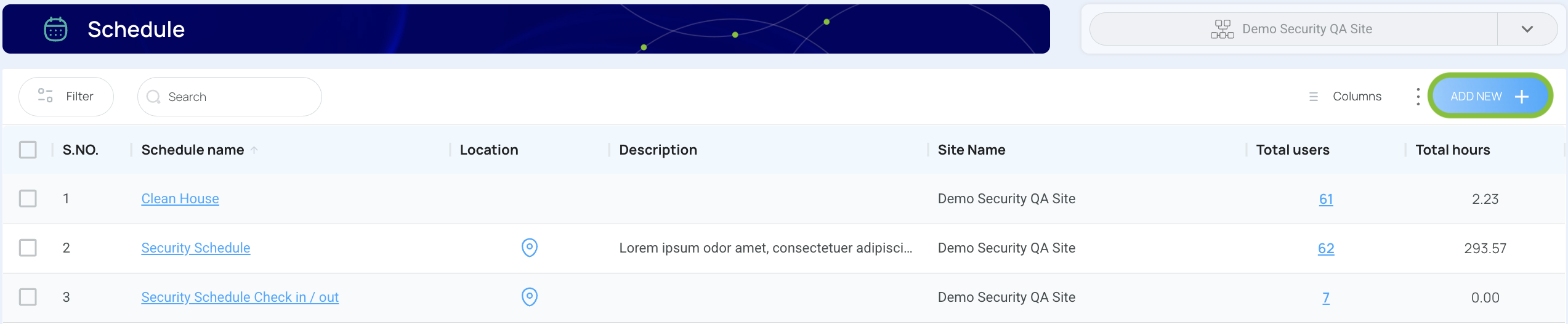Check the box for Security Schedule row
This screenshot has height=324, width=1568.
pos(28,248)
